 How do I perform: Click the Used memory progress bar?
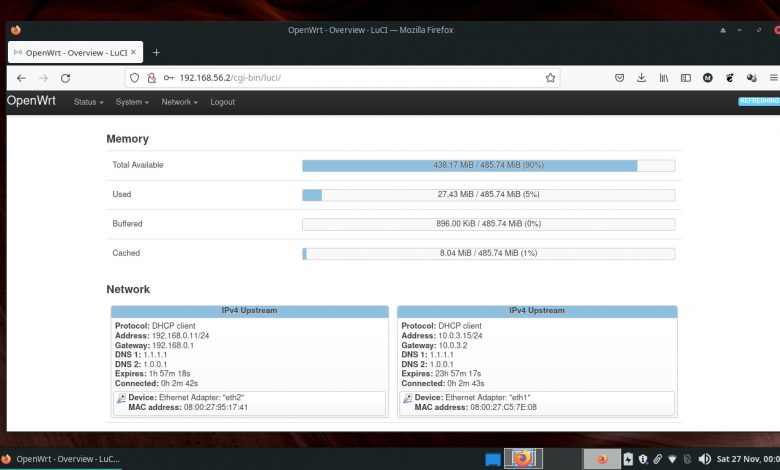[x=488, y=194]
